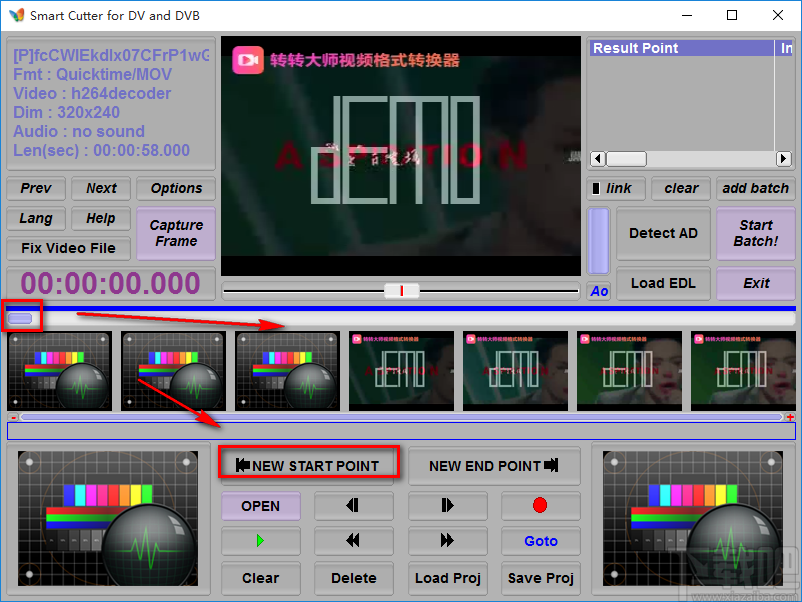This screenshot has width=802, height=602.
Task: Select the seventh filmstrip thumbnail
Action: [743, 371]
